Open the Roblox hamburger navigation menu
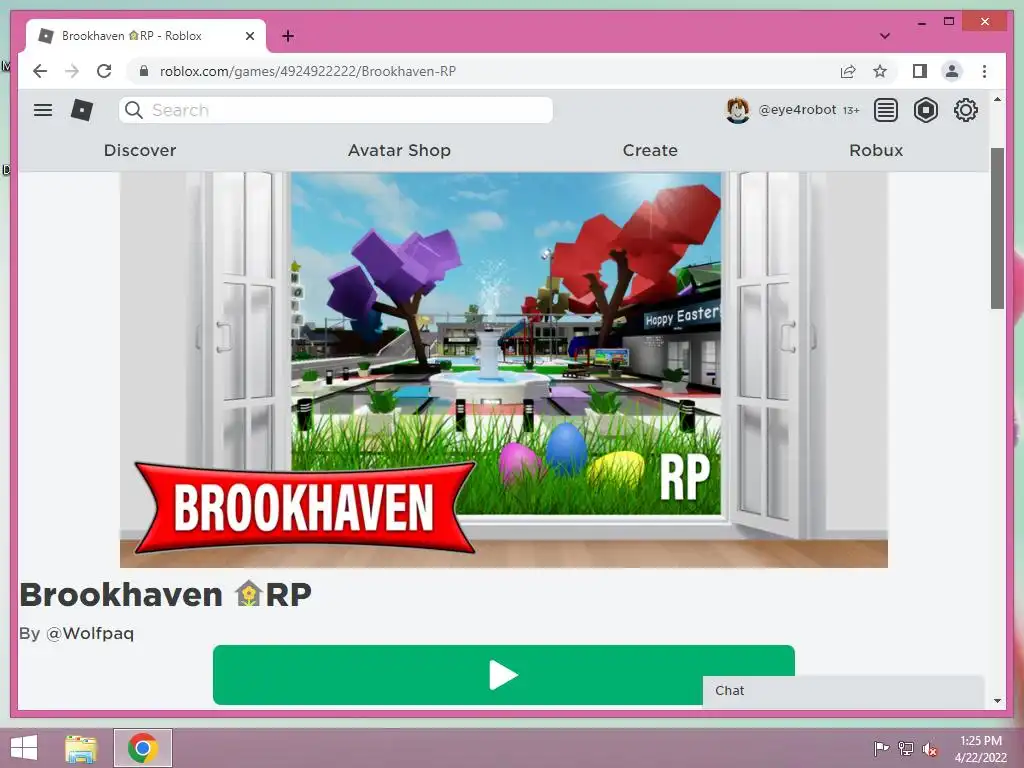Screen dimensions: 1024x768 click(x=43, y=110)
